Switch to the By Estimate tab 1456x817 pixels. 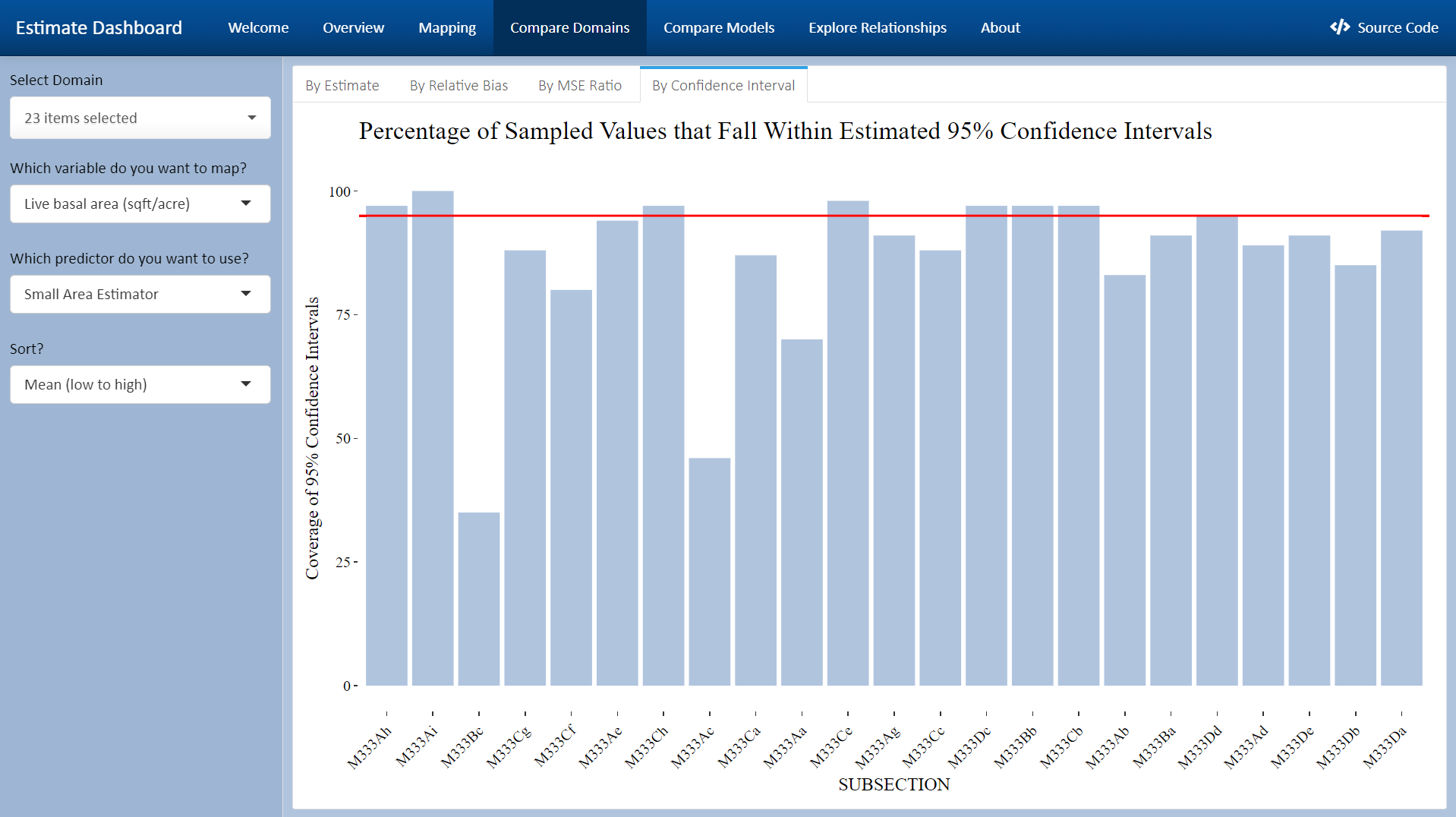pyautogui.click(x=342, y=85)
